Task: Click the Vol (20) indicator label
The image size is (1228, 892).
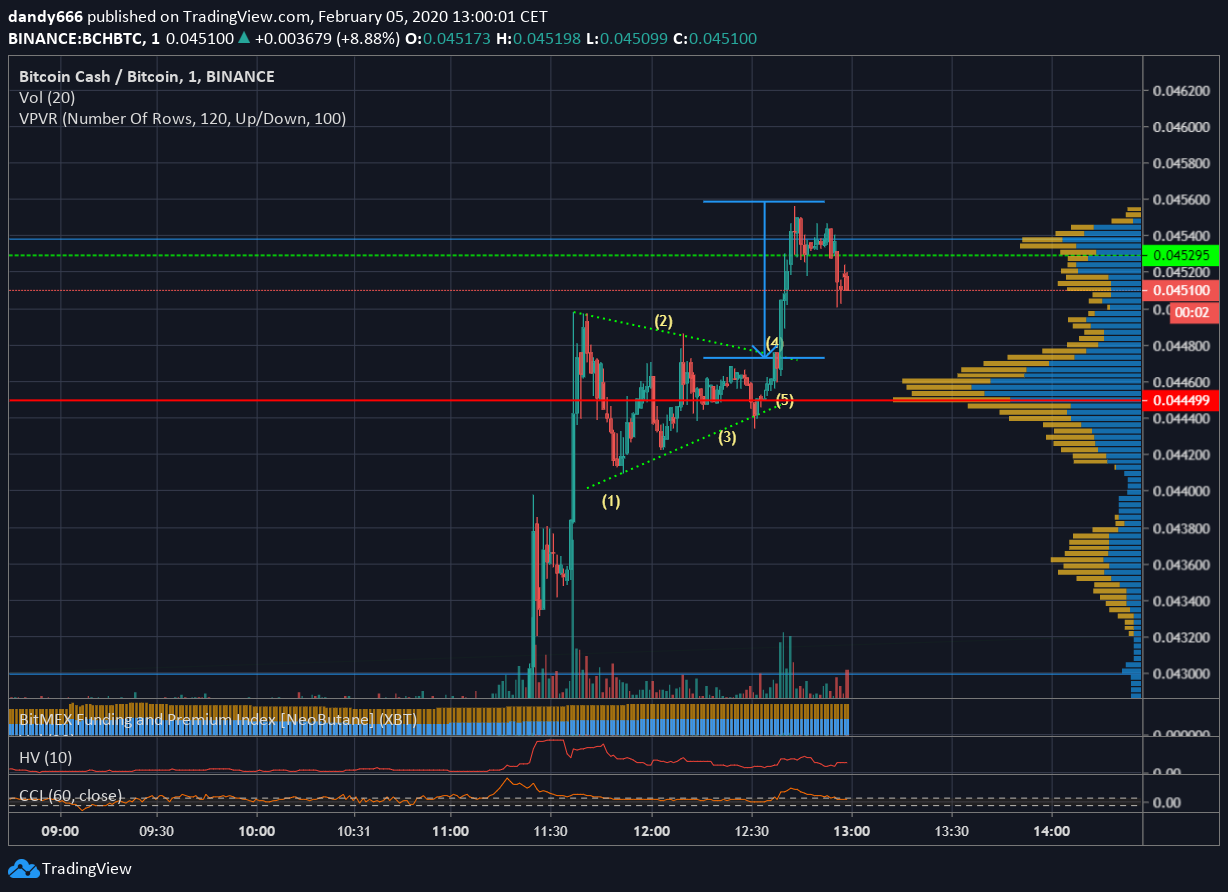Action: pos(47,98)
